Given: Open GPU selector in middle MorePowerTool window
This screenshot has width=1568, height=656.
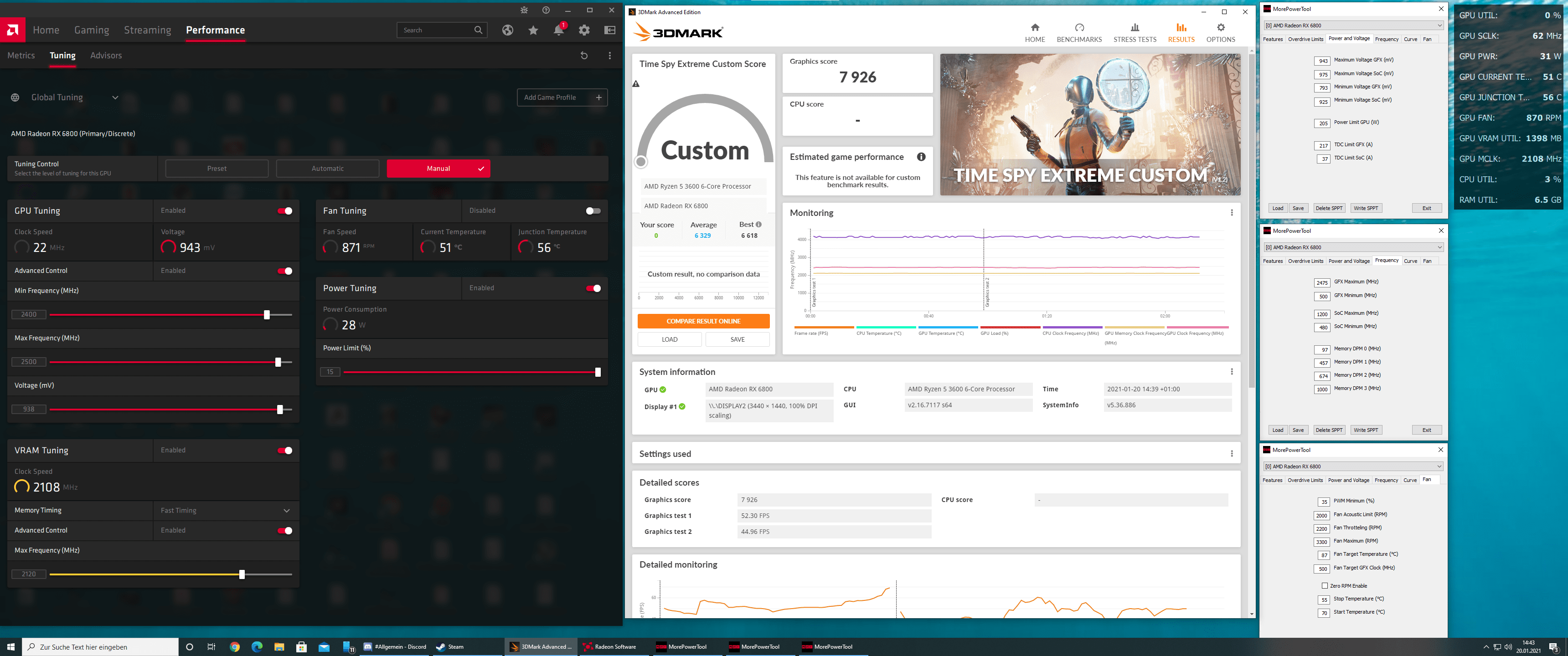Looking at the screenshot, I should pyautogui.click(x=1354, y=247).
